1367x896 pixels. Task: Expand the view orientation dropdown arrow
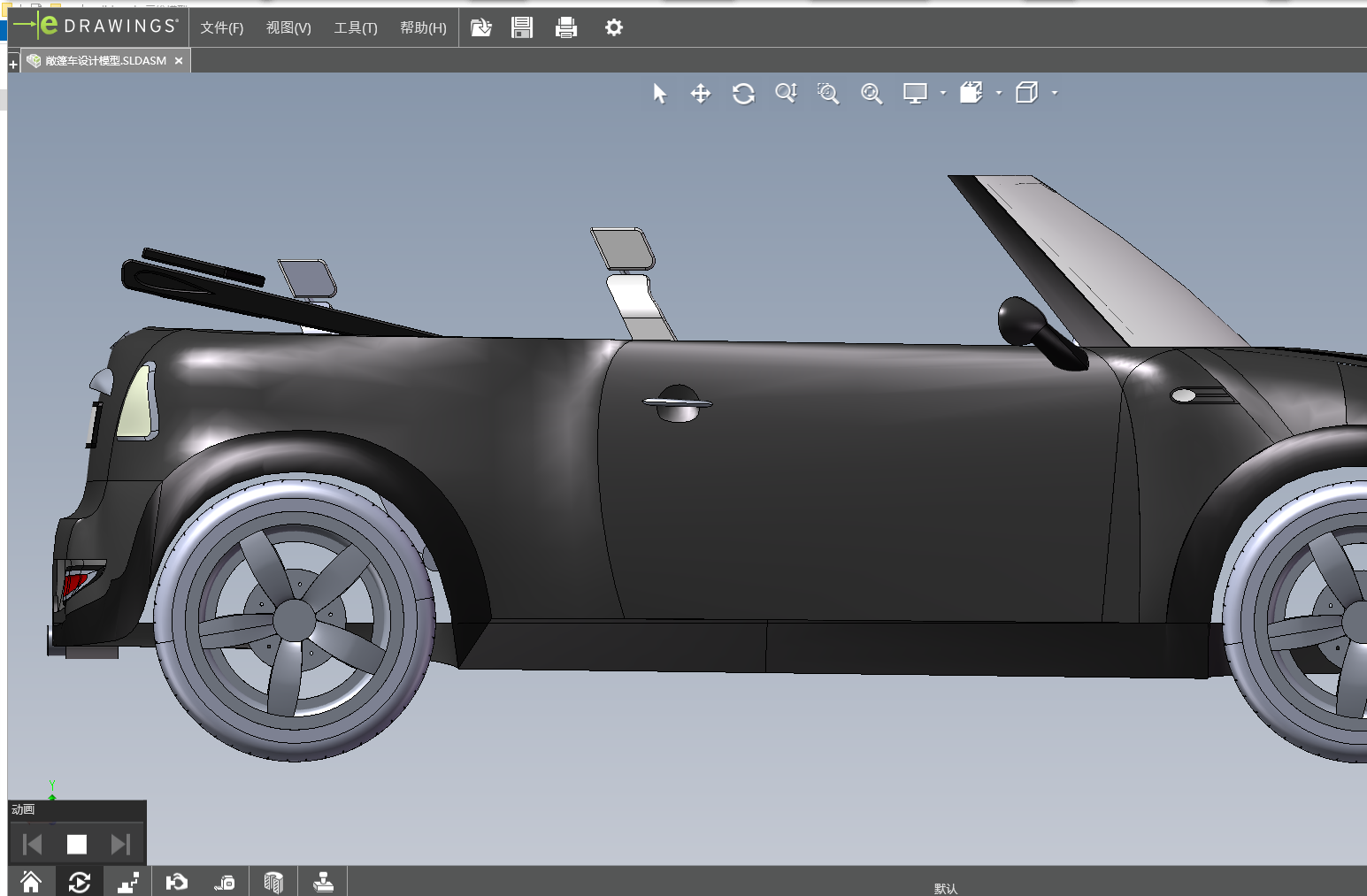[x=999, y=93]
